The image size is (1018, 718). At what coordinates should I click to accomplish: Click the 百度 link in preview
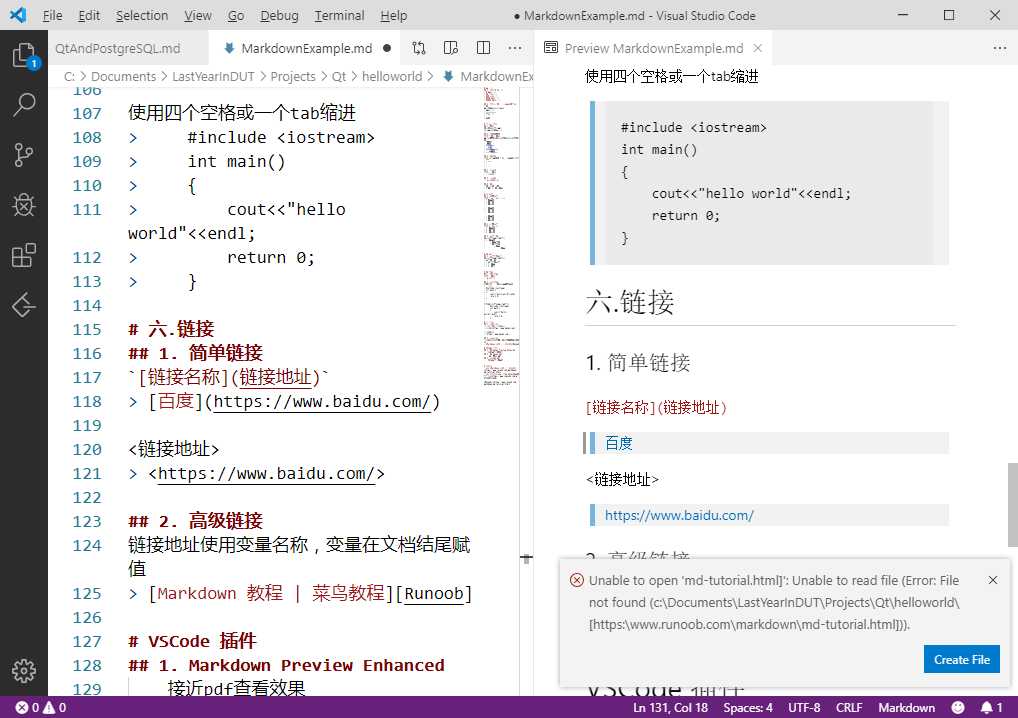pos(619,443)
